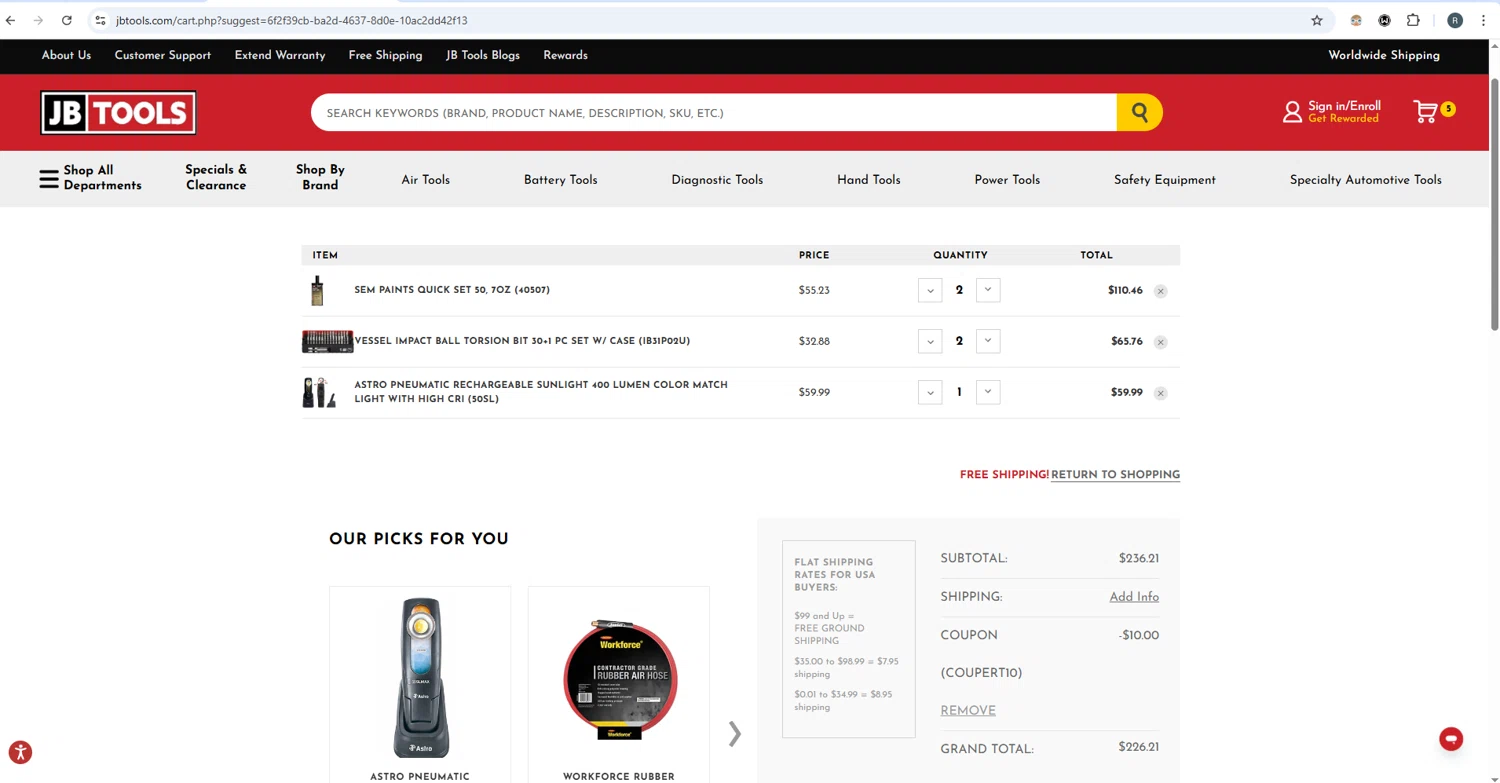1500x783 pixels.
Task: Open Rewards link
Action: click(565, 55)
